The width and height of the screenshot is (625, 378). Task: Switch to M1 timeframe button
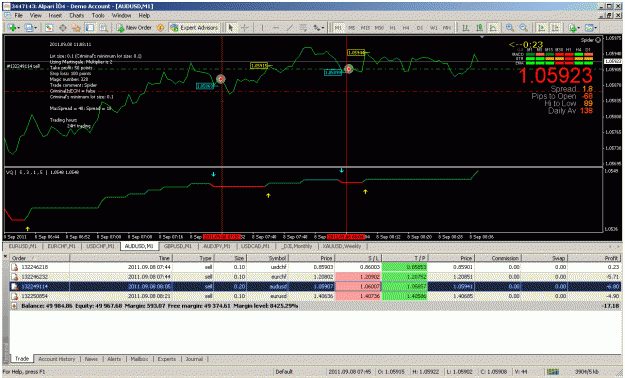pyautogui.click(x=338, y=28)
